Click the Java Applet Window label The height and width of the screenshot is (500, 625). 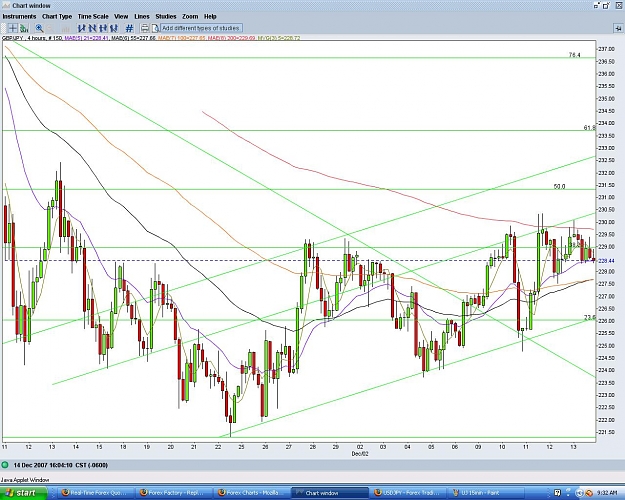(25, 480)
